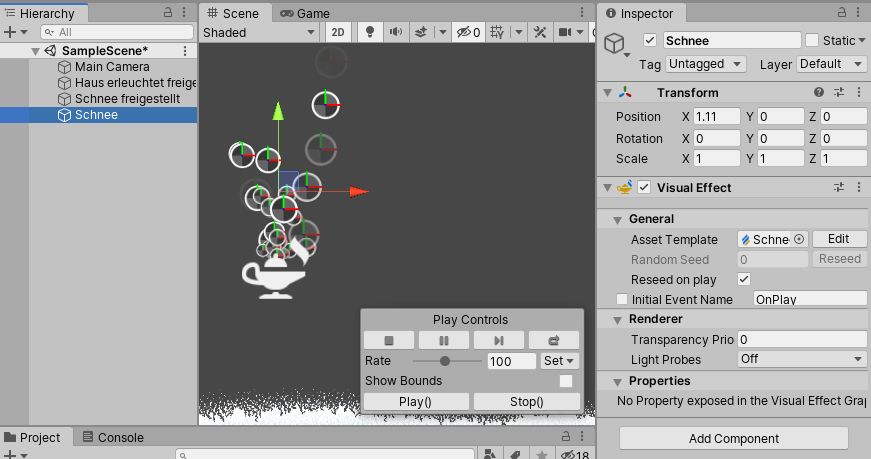Toggle scene audio with the speaker icon
Image resolution: width=871 pixels, height=459 pixels.
[396, 32]
